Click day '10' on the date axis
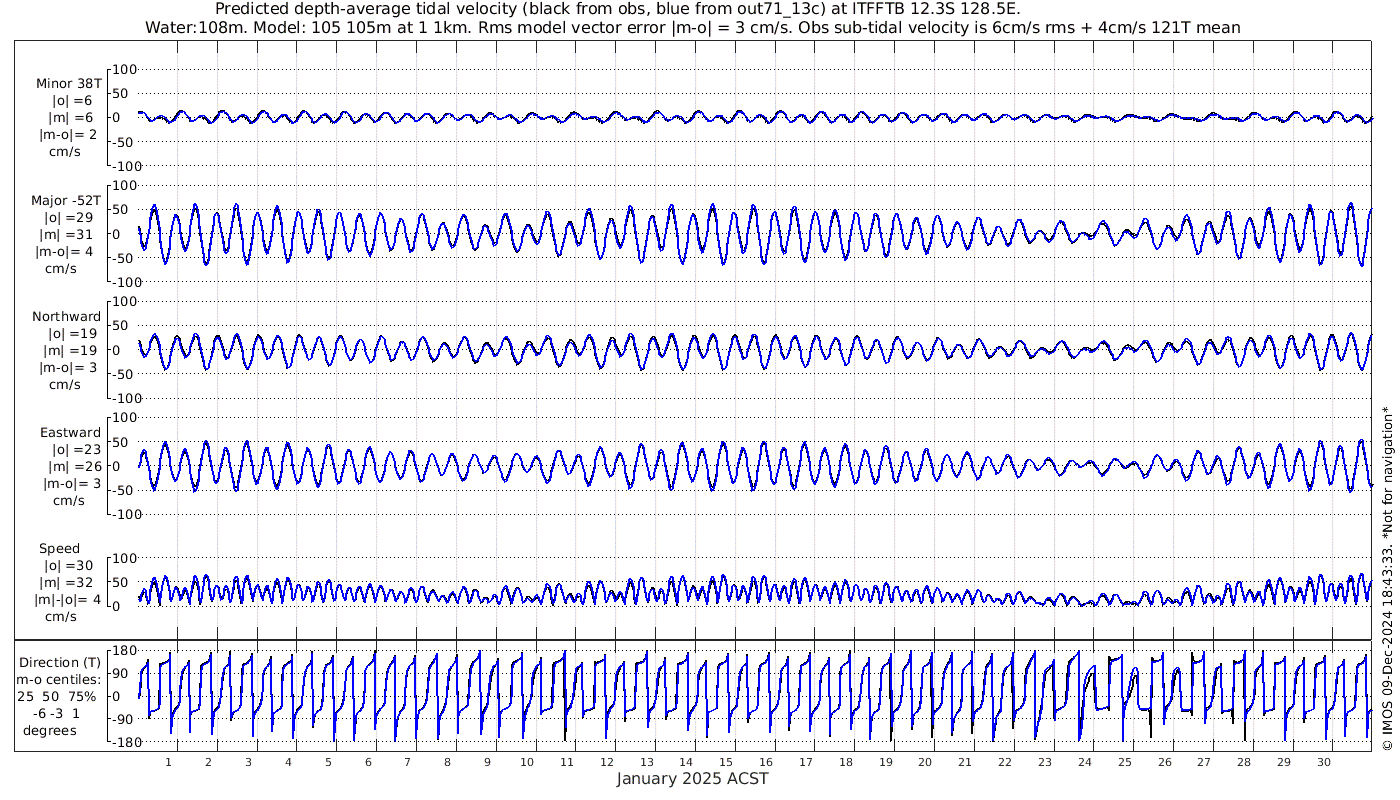This screenshot has width=1400, height=800. point(527,762)
